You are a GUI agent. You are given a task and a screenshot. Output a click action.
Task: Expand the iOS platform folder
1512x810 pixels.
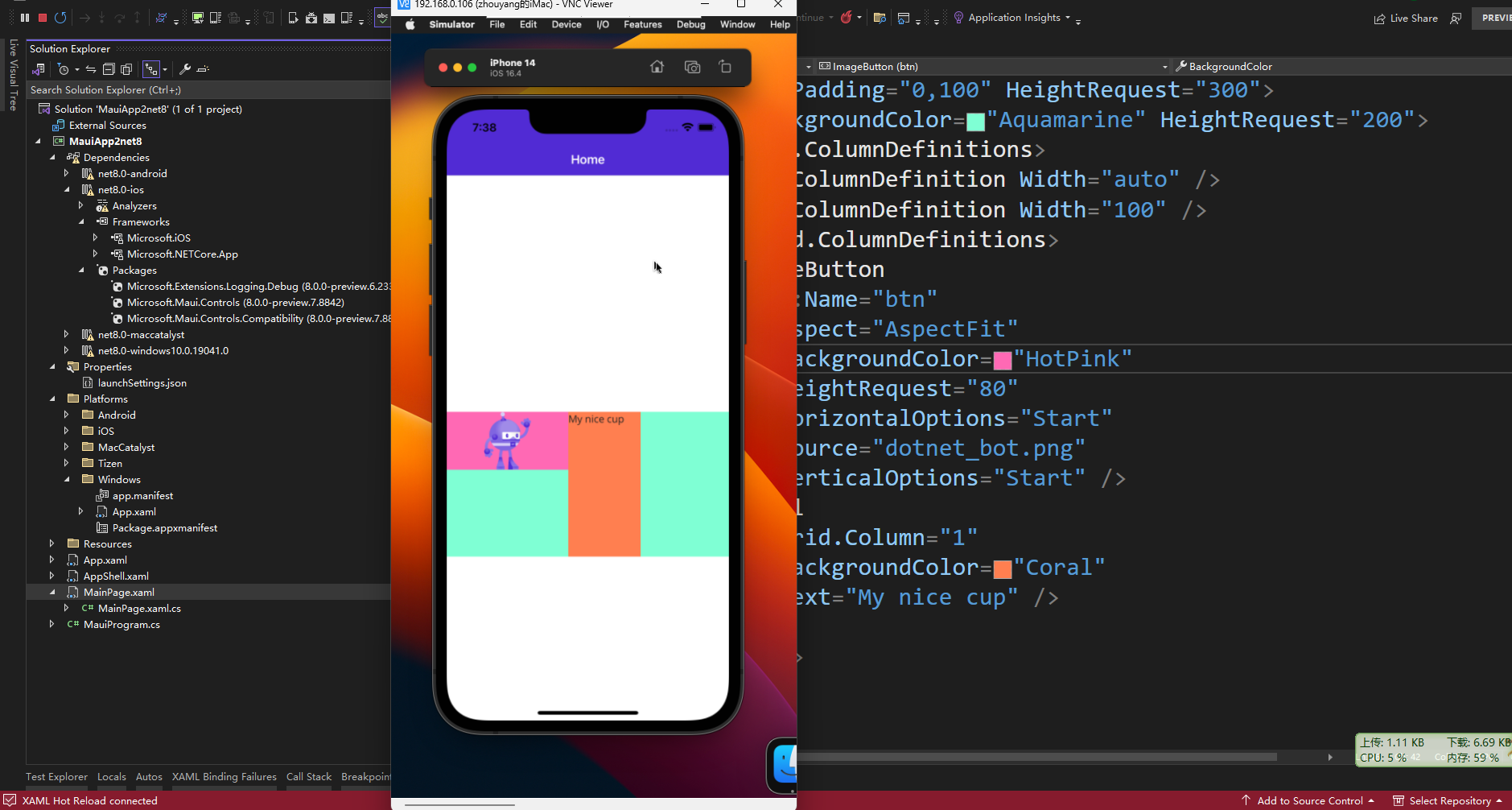[x=66, y=431]
